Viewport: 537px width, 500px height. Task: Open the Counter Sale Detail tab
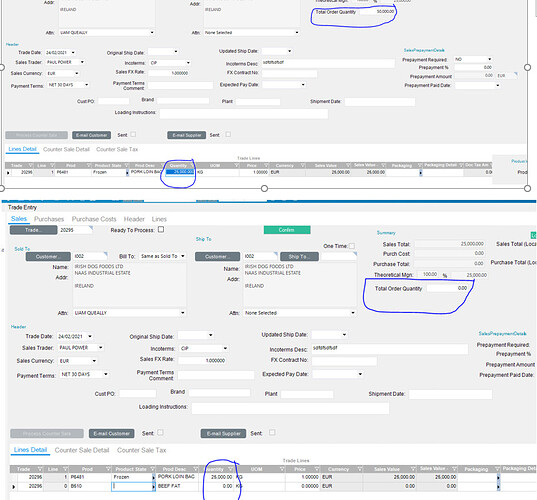[x=82, y=450]
